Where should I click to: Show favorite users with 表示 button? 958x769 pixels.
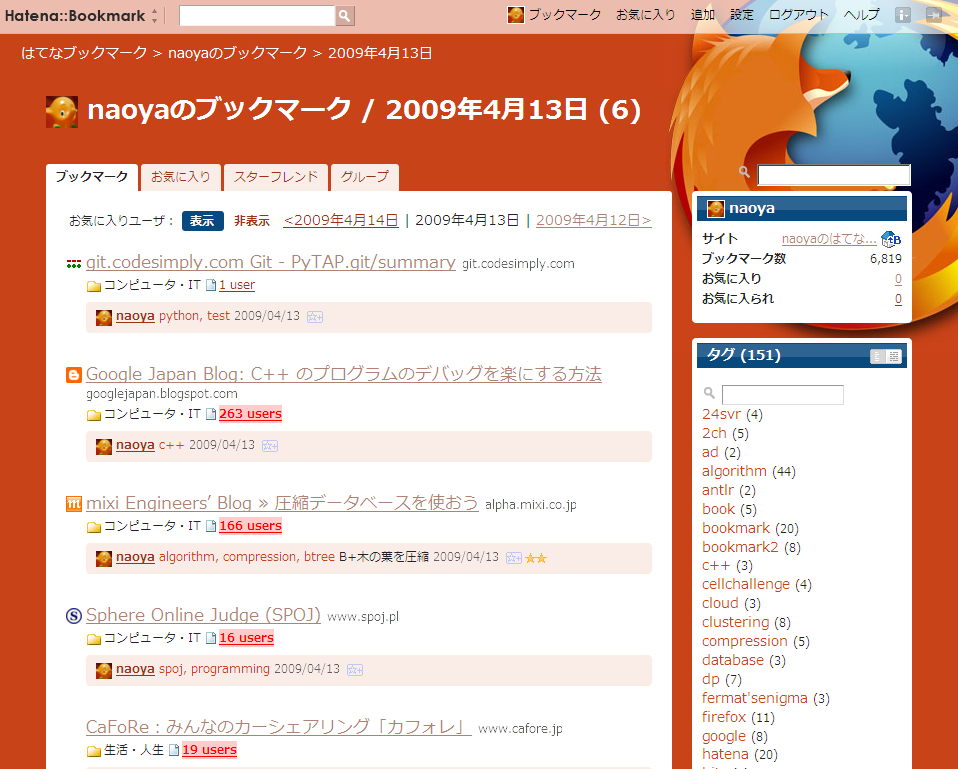click(202, 220)
